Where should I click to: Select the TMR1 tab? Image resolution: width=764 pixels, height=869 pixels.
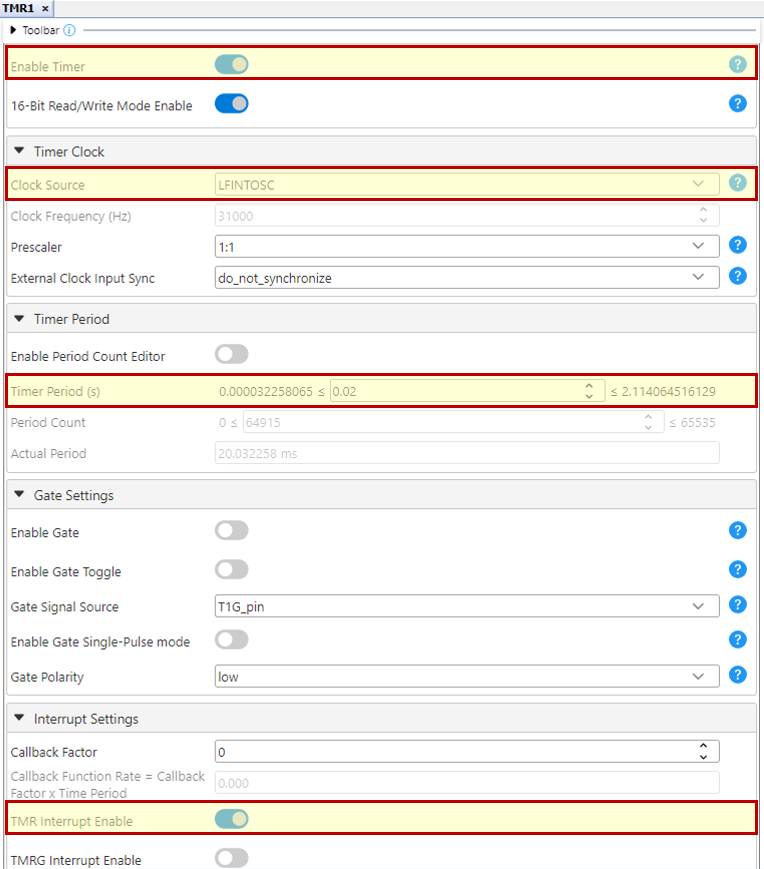(x=17, y=7)
